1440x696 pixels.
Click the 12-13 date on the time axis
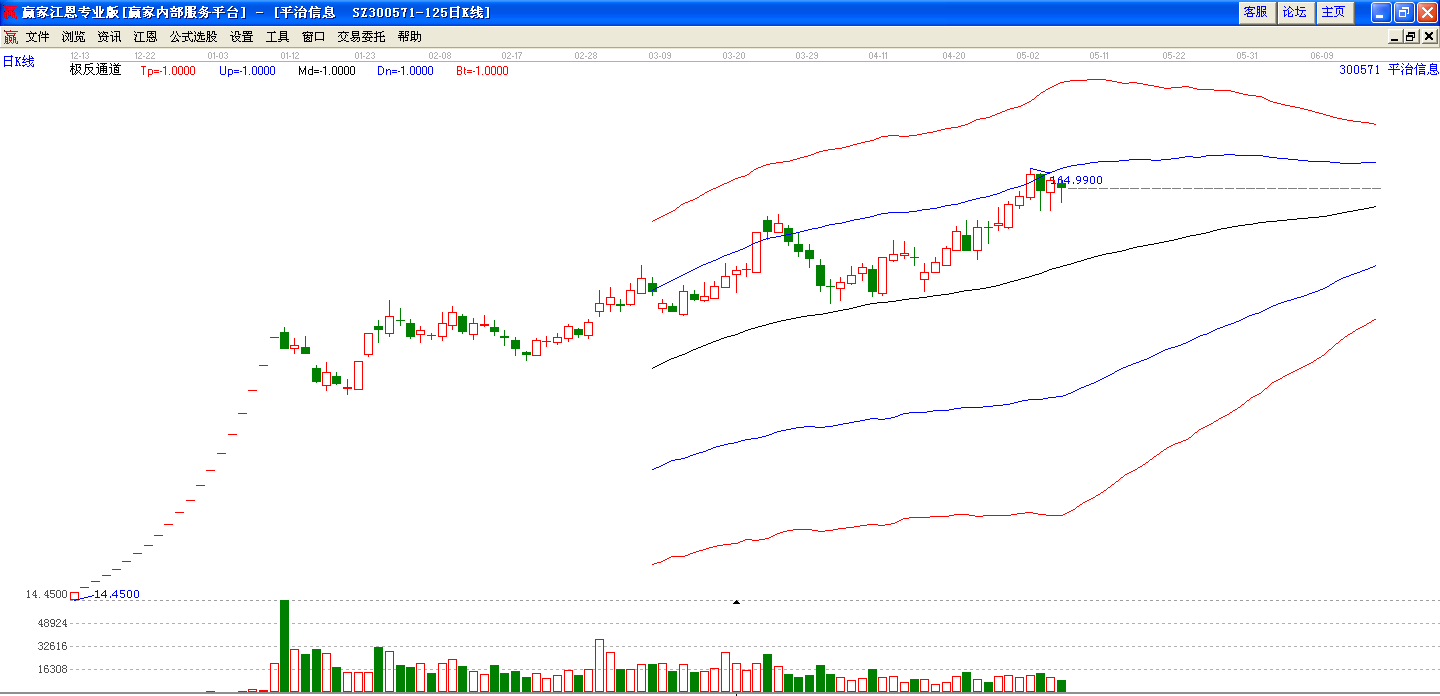(x=80, y=55)
